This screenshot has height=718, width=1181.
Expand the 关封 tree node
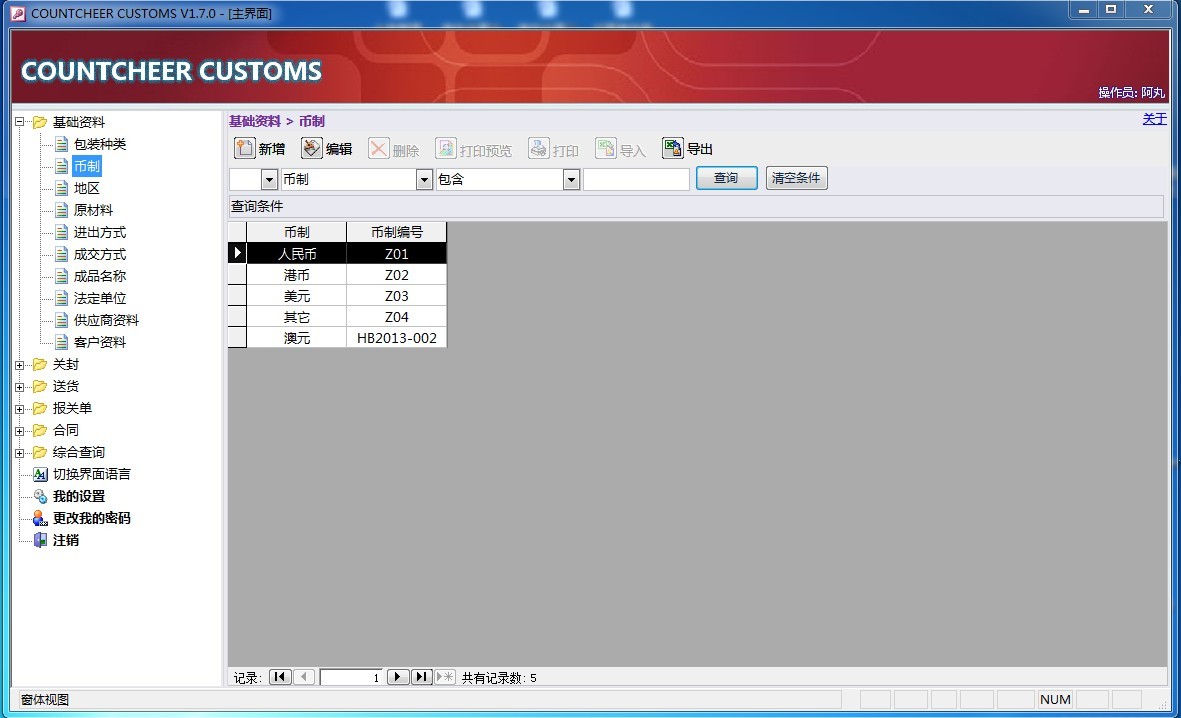(x=20, y=365)
